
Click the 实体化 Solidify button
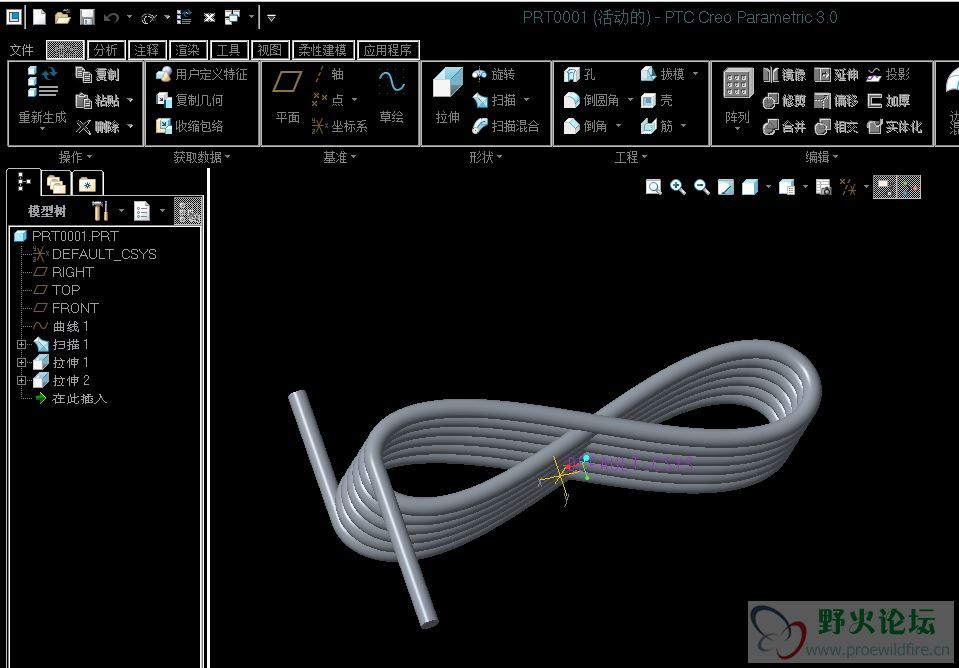click(895, 127)
